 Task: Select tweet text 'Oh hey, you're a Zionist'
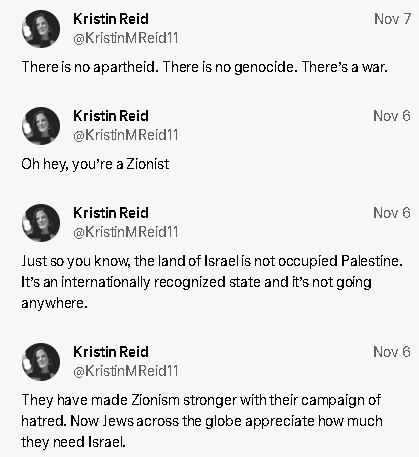tap(95, 164)
